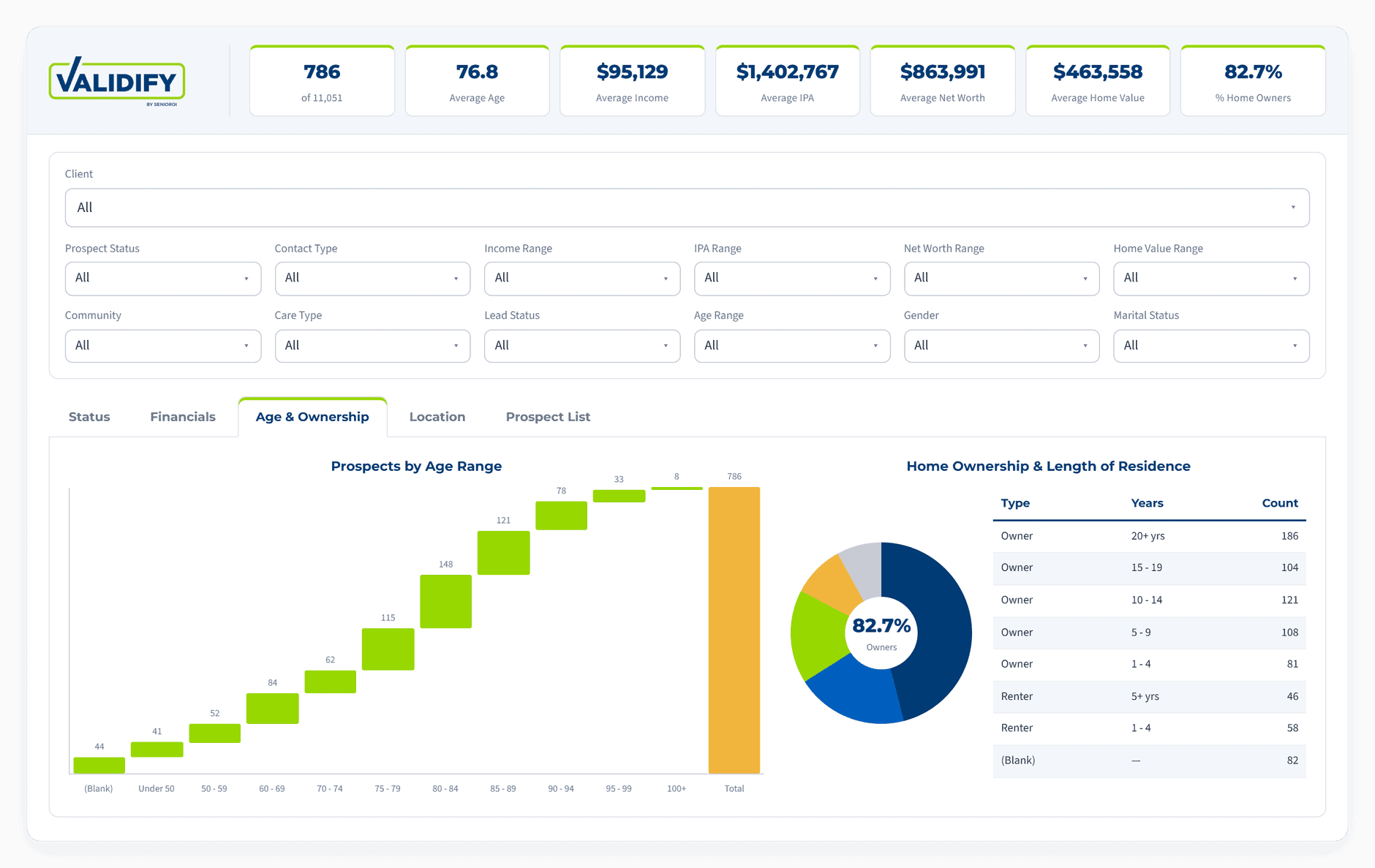
Task: Select the 50 - 59 bar
Action: click(215, 733)
